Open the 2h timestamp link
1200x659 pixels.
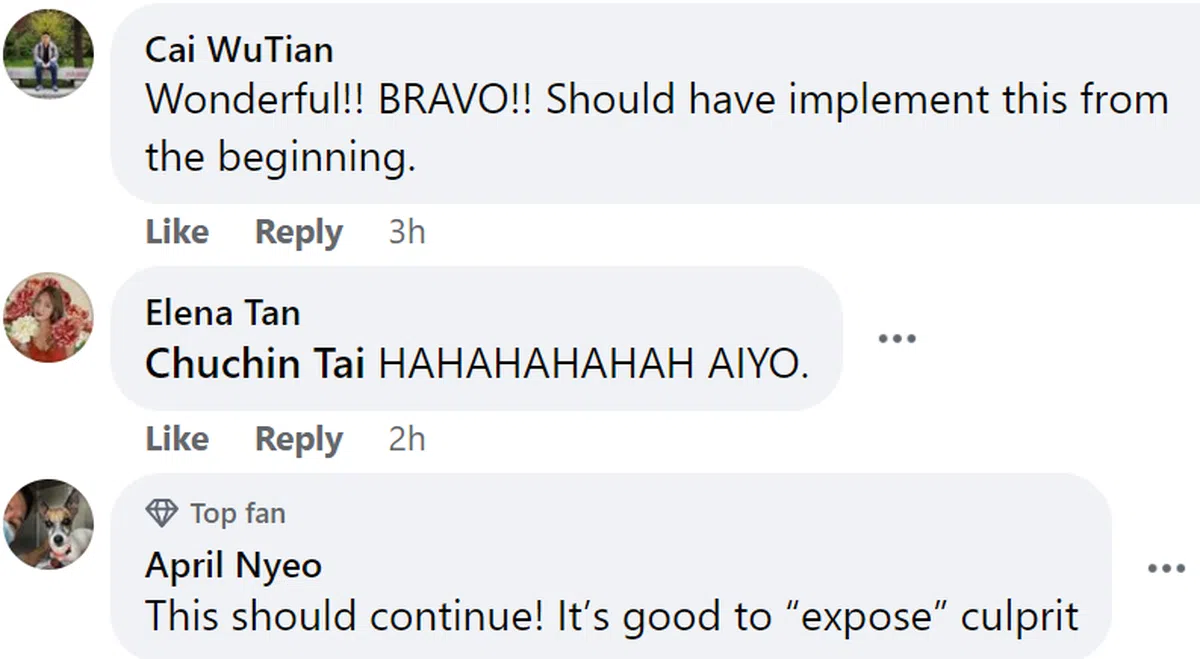407,439
